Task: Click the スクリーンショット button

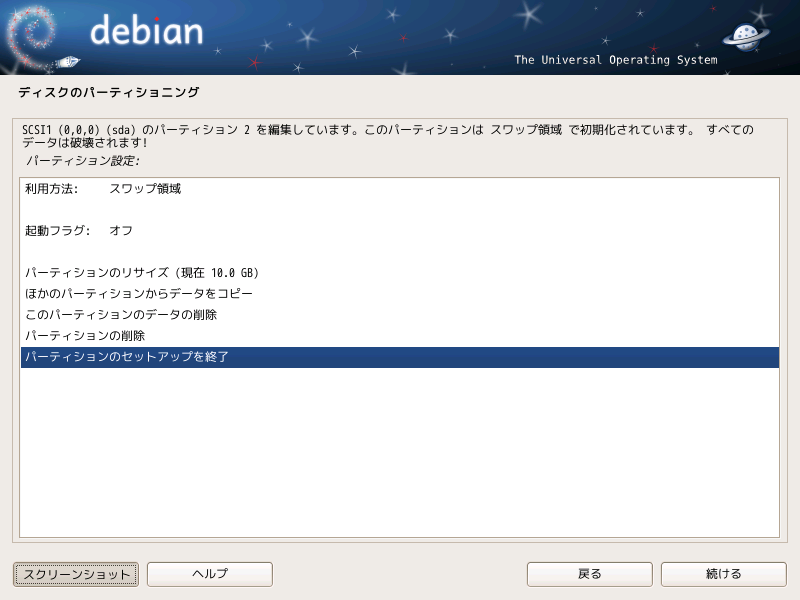Action: coord(76,574)
